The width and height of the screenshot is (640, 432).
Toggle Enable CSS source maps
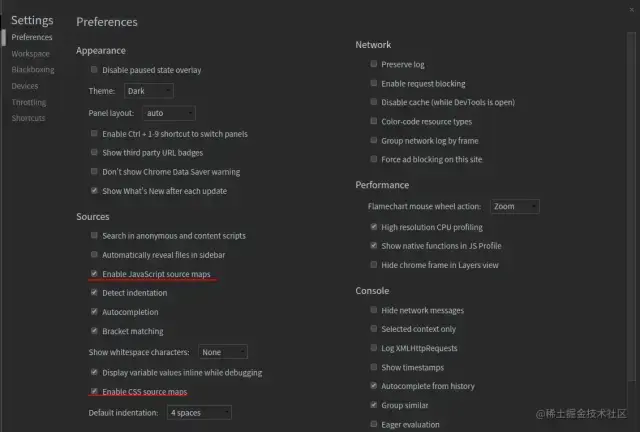(94, 391)
